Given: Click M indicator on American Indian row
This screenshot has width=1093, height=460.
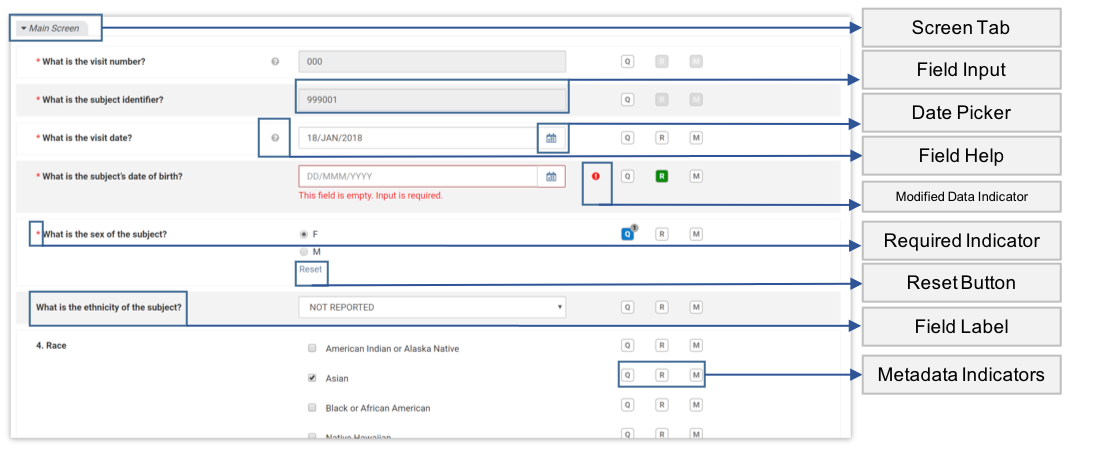Looking at the screenshot, I should tap(696, 345).
